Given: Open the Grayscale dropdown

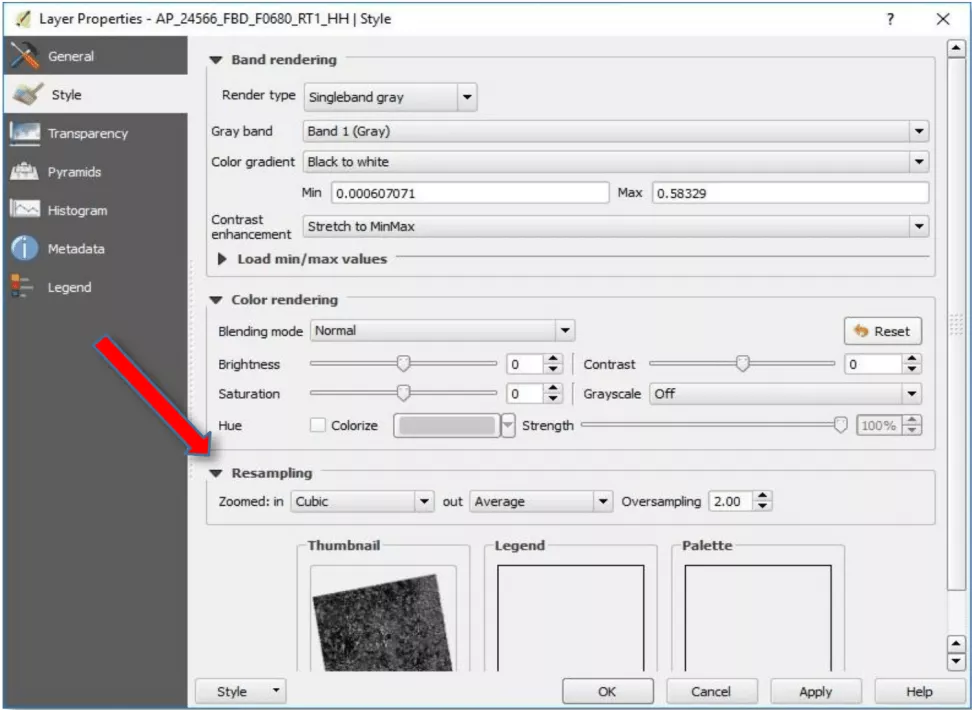Looking at the screenshot, I should (x=785, y=394).
